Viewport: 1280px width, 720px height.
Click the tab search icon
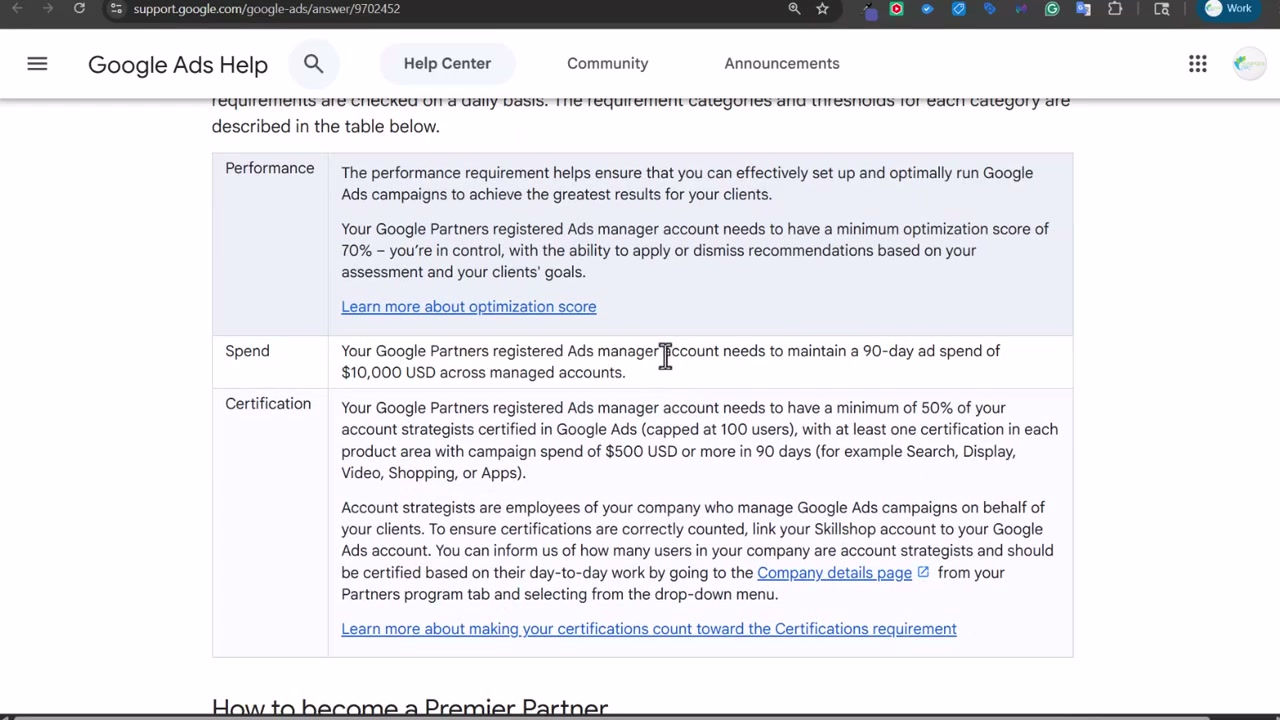point(1161,9)
